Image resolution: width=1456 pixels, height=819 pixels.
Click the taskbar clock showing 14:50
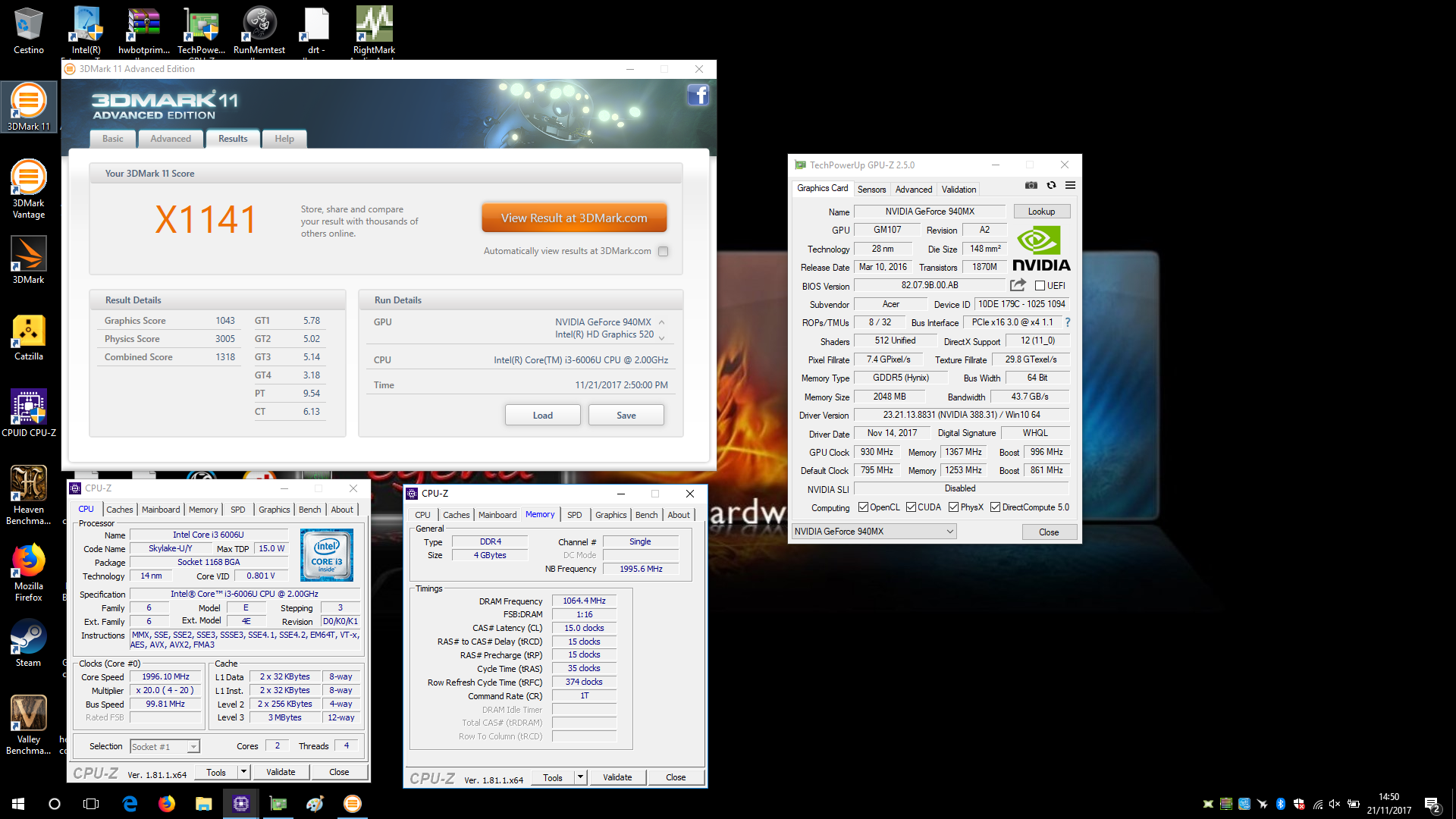pyautogui.click(x=1389, y=804)
